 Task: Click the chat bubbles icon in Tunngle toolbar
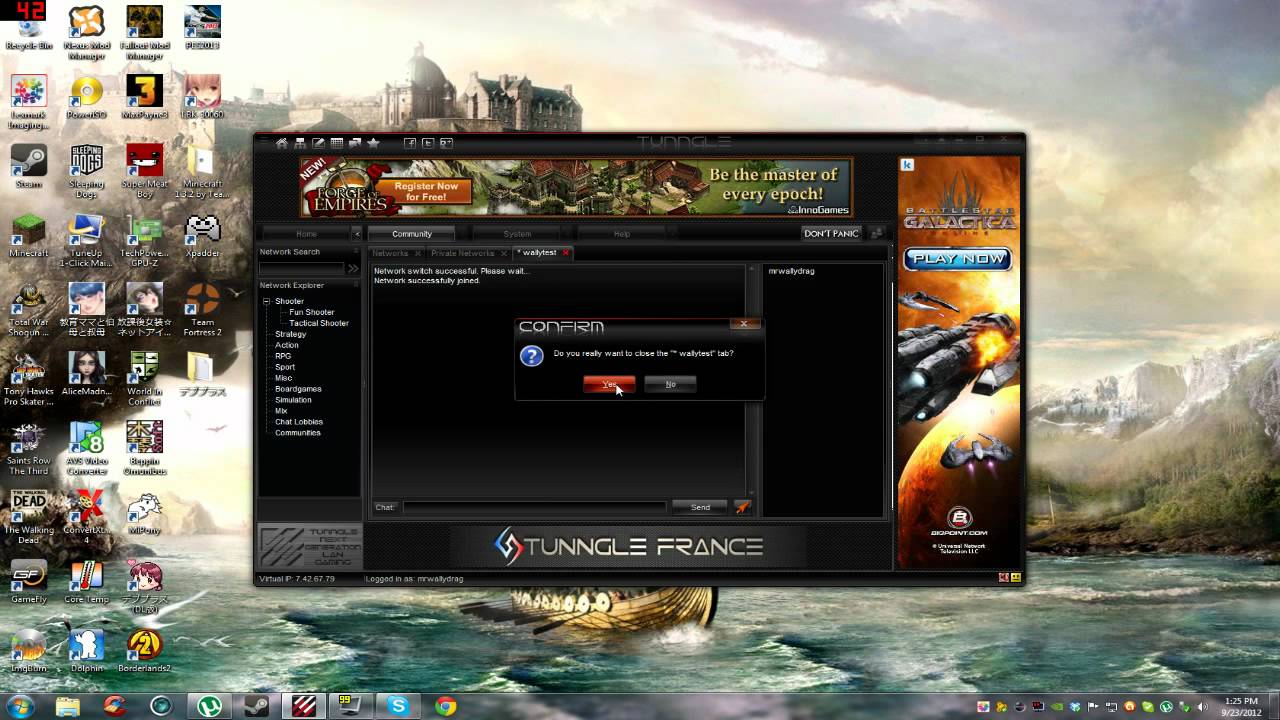[355, 143]
